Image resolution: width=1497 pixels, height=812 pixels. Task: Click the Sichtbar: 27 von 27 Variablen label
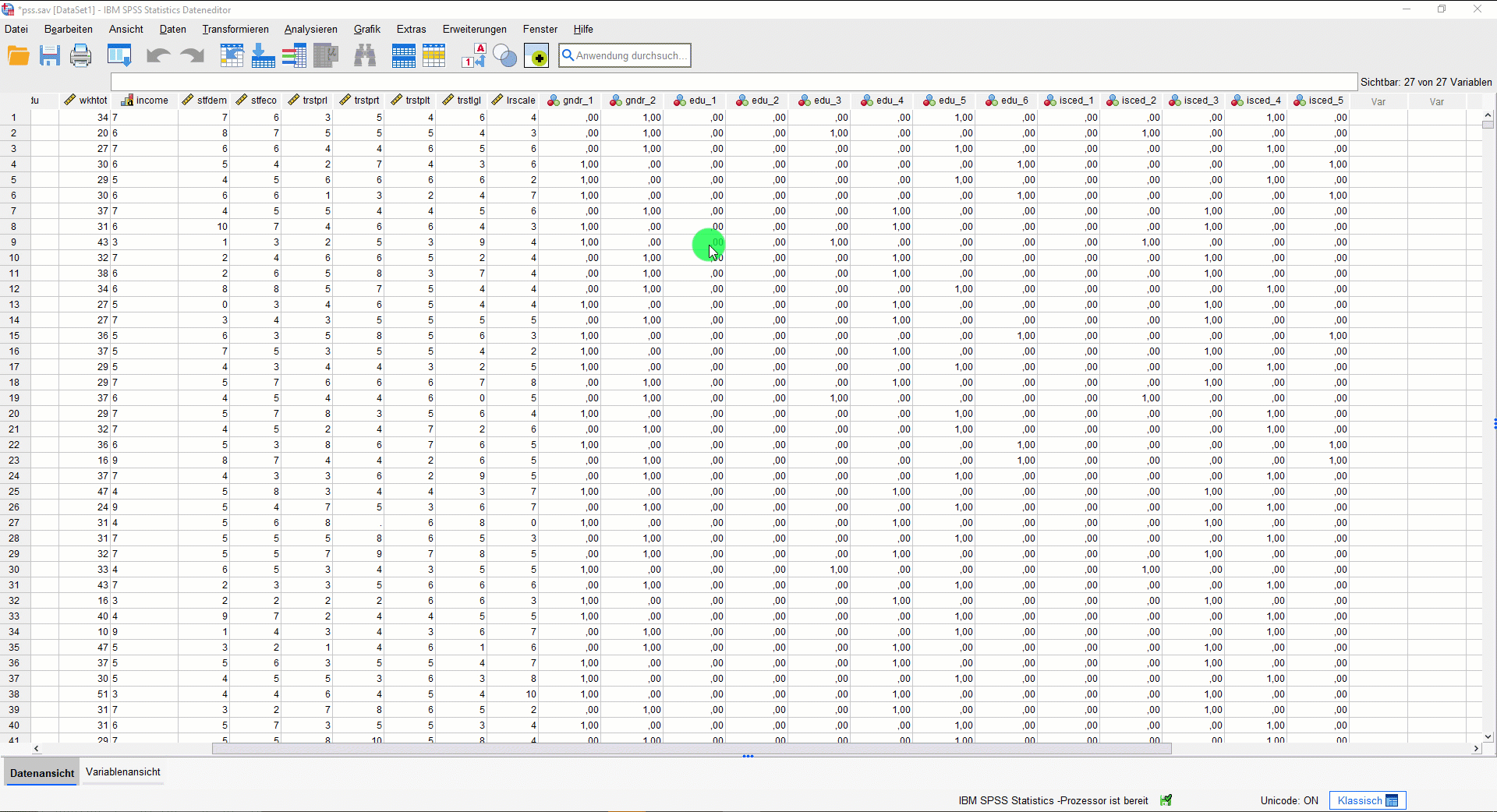click(1426, 82)
